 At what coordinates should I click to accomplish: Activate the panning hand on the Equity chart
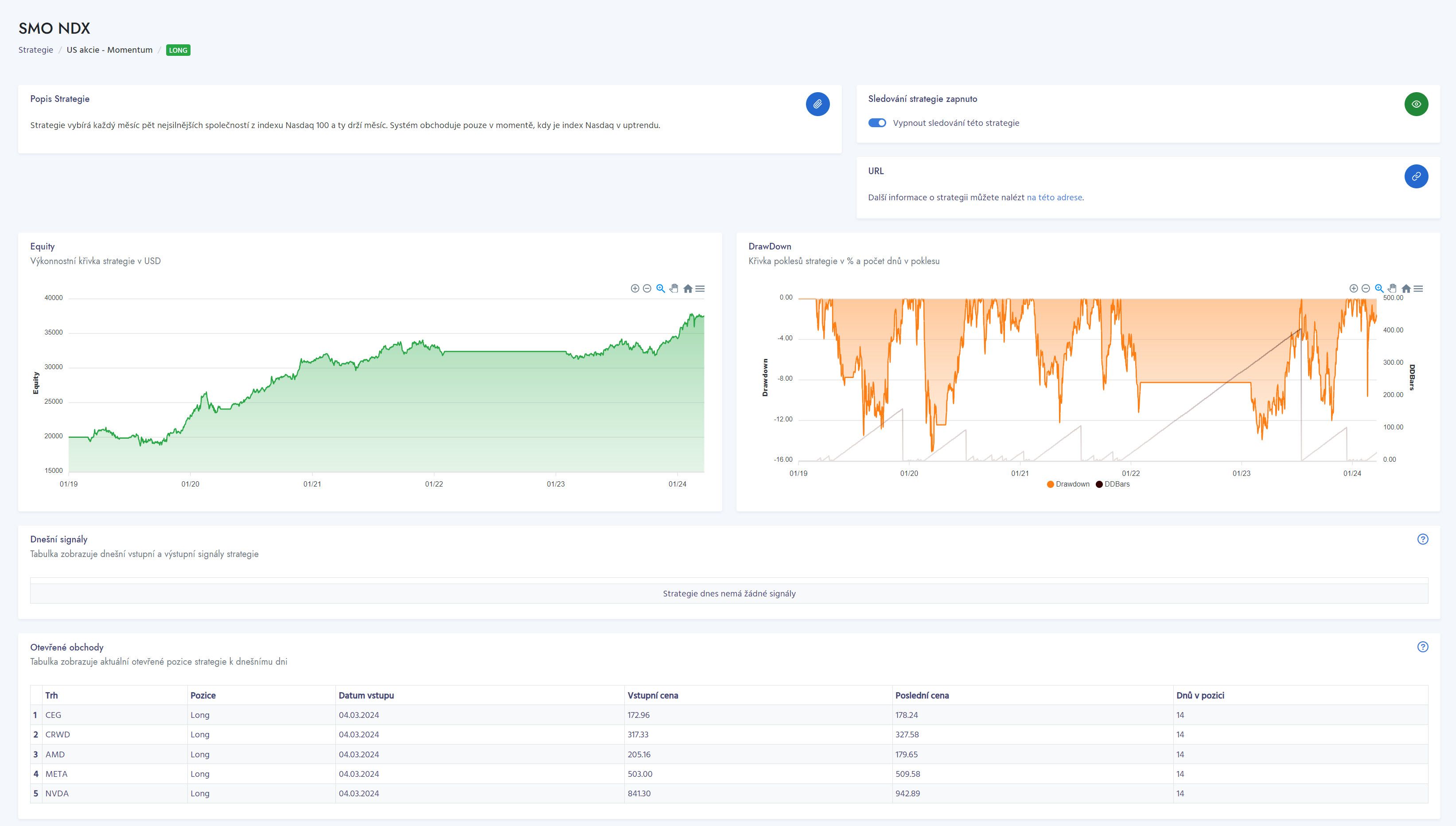[x=674, y=289]
